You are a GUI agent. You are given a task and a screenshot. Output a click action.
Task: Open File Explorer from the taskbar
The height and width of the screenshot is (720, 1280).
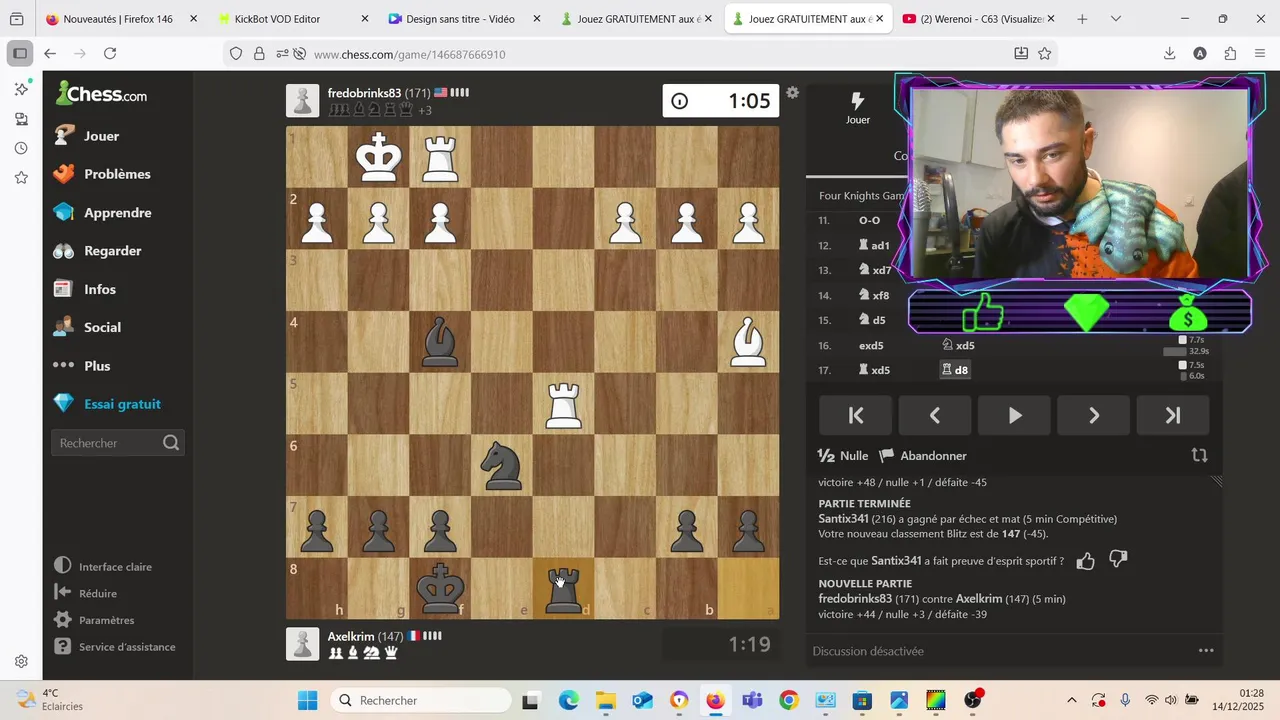click(605, 700)
